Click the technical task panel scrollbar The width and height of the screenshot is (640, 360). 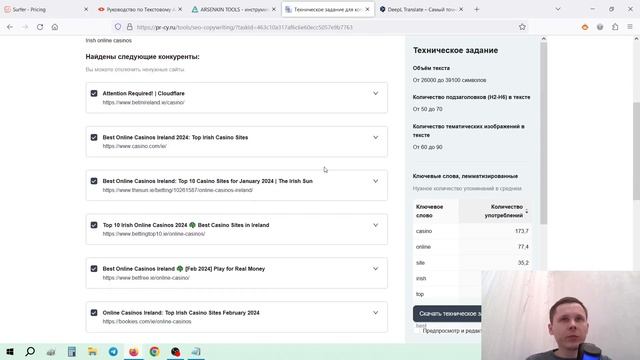pos(543,133)
